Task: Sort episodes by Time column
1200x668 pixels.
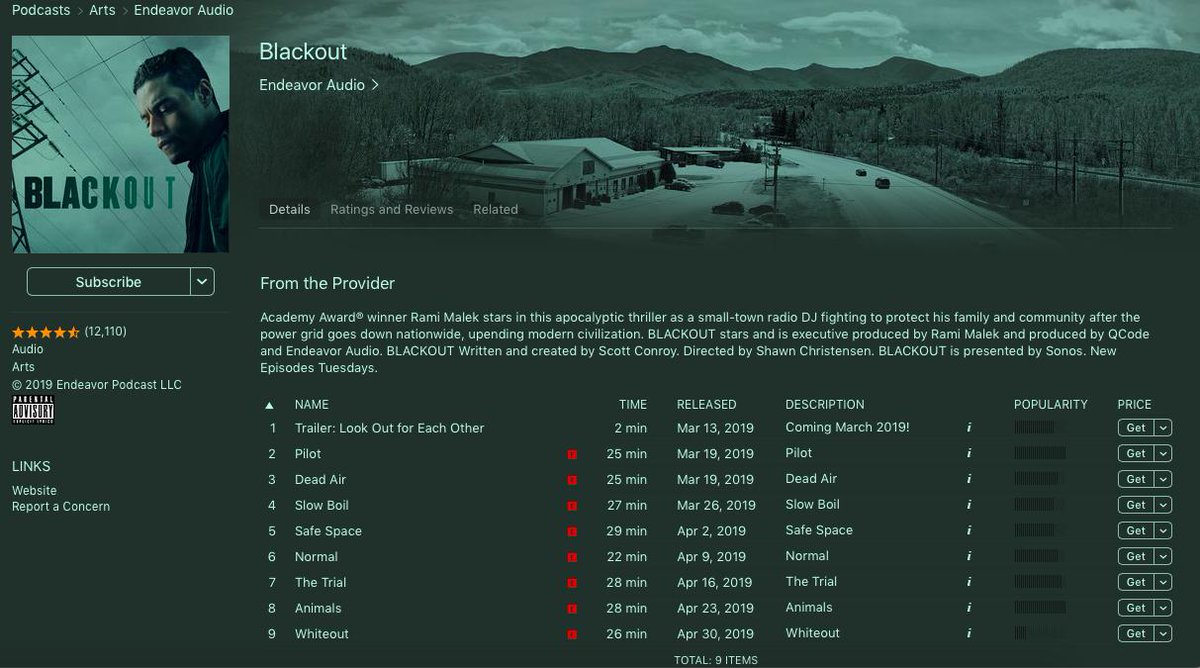Action: pyautogui.click(x=633, y=405)
